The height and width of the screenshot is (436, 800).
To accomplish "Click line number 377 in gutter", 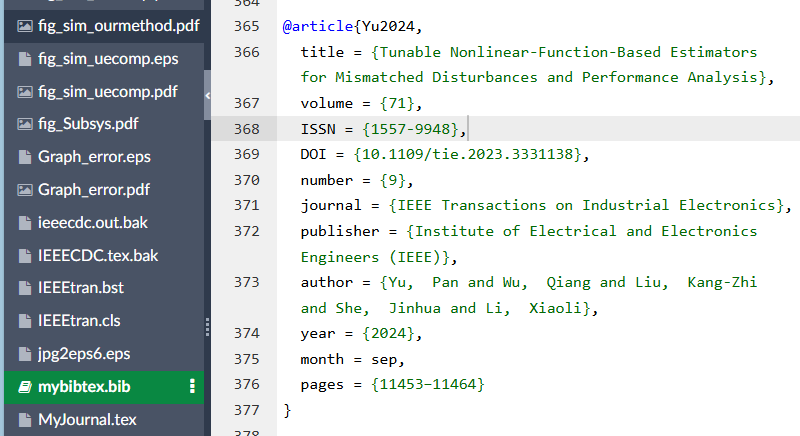I will coord(246,411).
